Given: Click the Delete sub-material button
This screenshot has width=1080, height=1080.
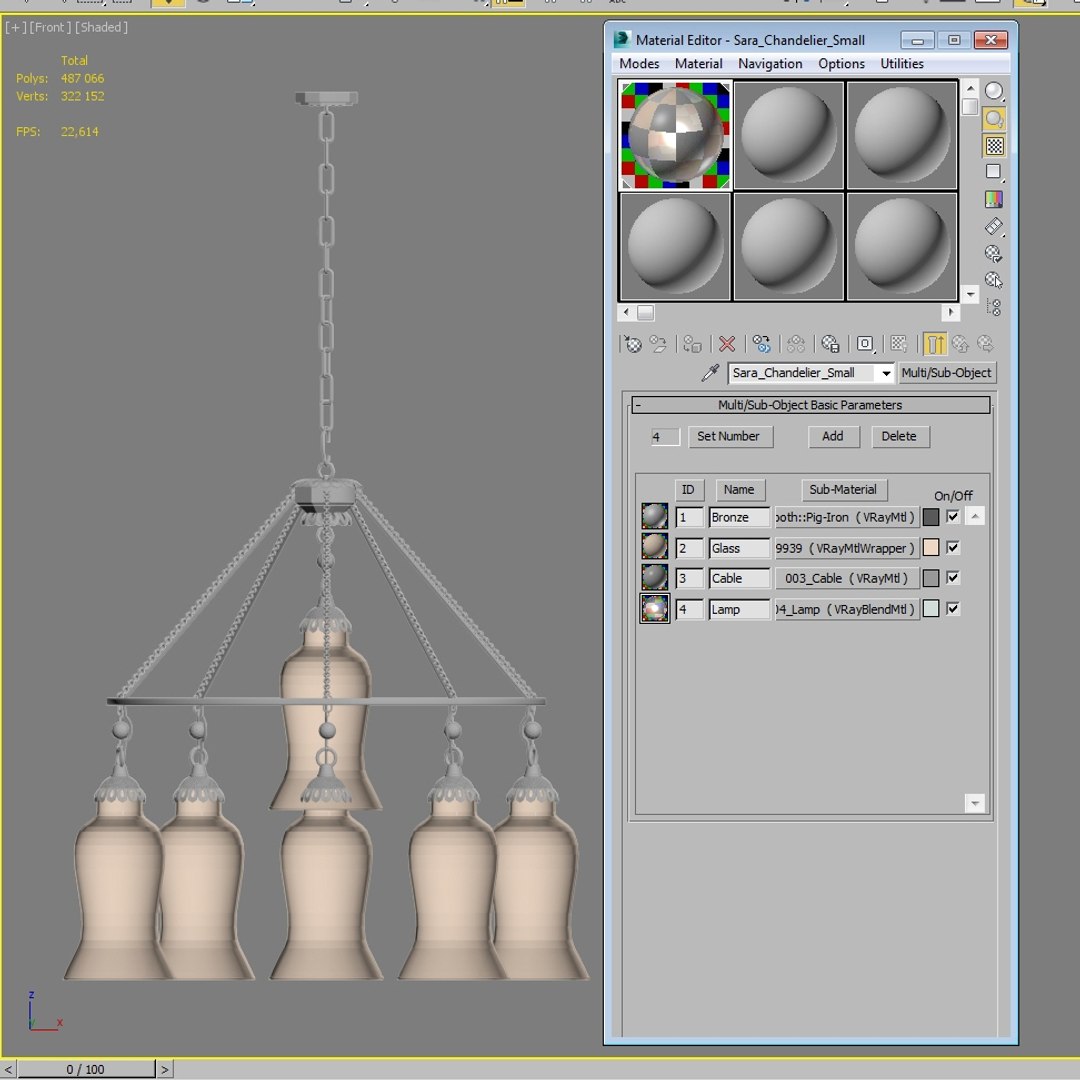Looking at the screenshot, I should coord(900,437).
